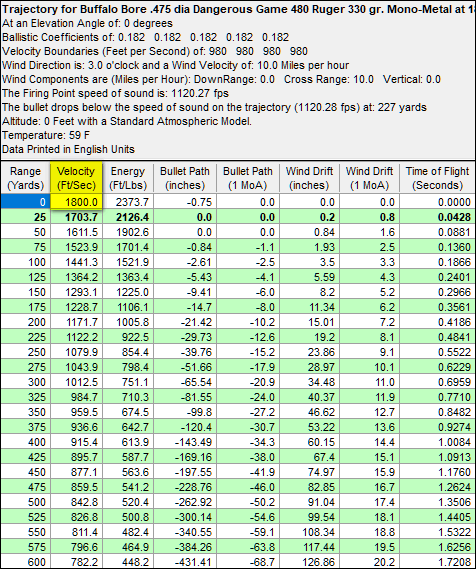Click the Time of Flight (Seconds) header
Image resolution: width=476 pixels, height=569 pixels.
tap(437, 178)
